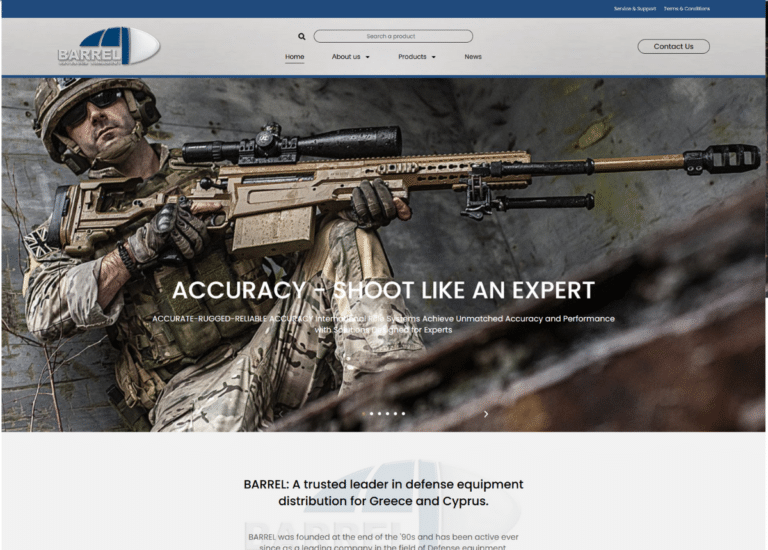
Task: Go to previous slide with left arrow
Action: point(281,413)
